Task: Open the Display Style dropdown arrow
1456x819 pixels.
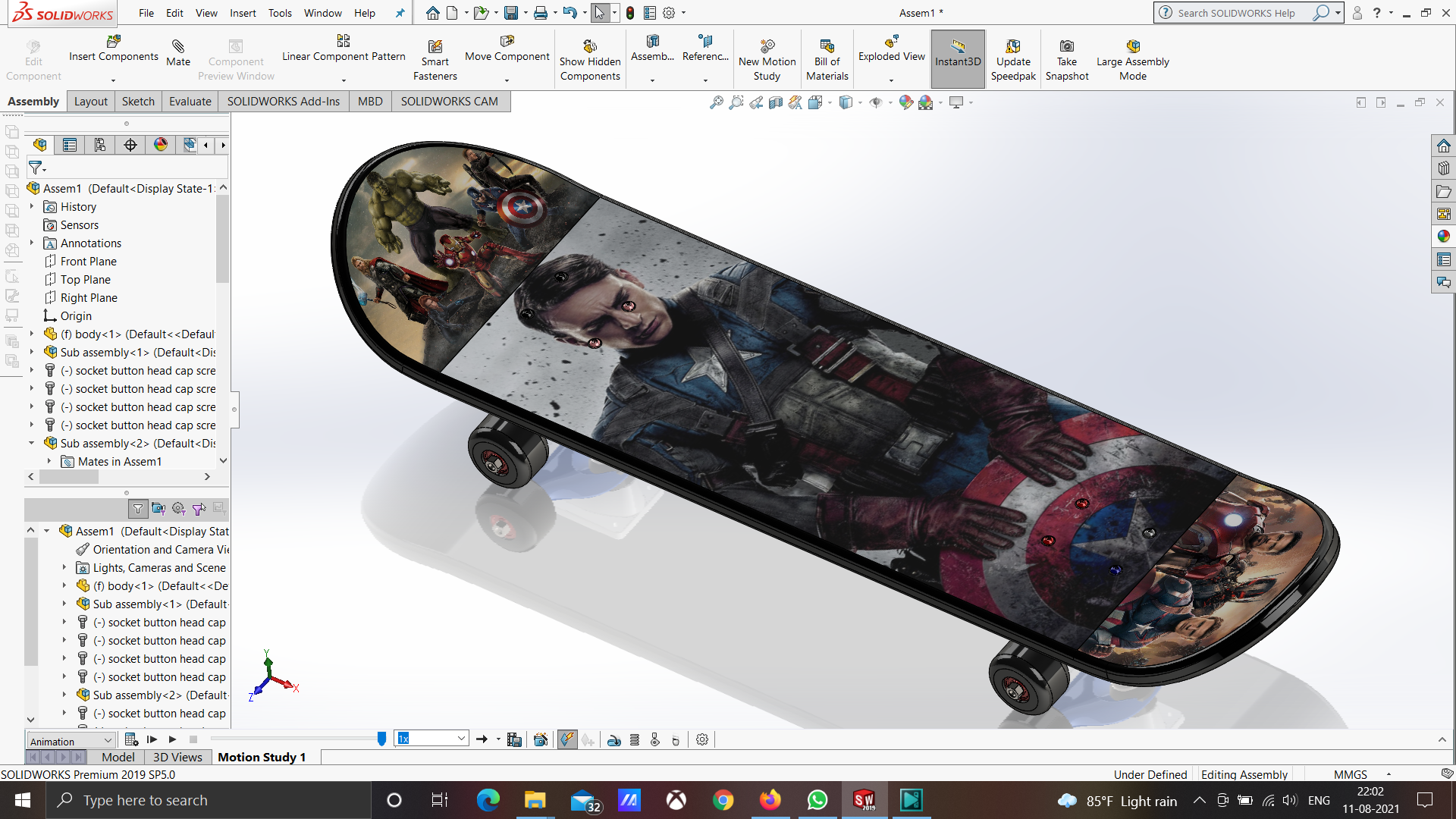Action: 860,103
